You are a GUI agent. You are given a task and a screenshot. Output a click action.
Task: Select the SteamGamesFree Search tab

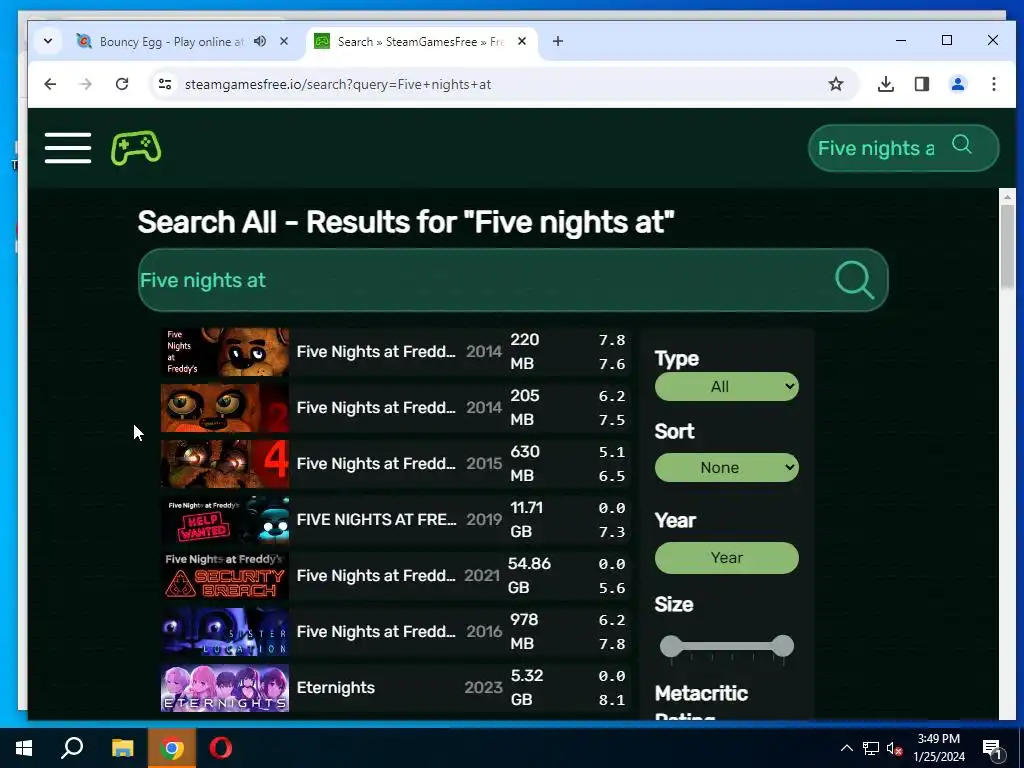[421, 42]
